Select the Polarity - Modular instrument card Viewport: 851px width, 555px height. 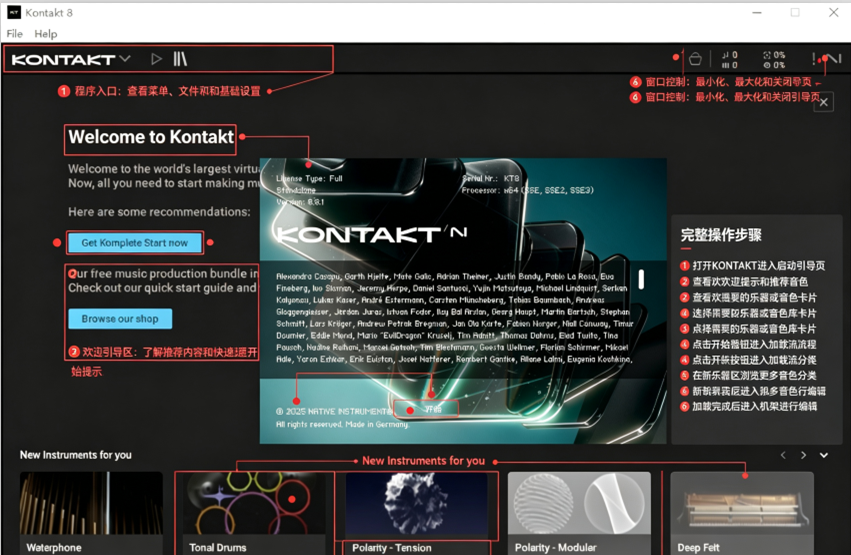[579, 513]
